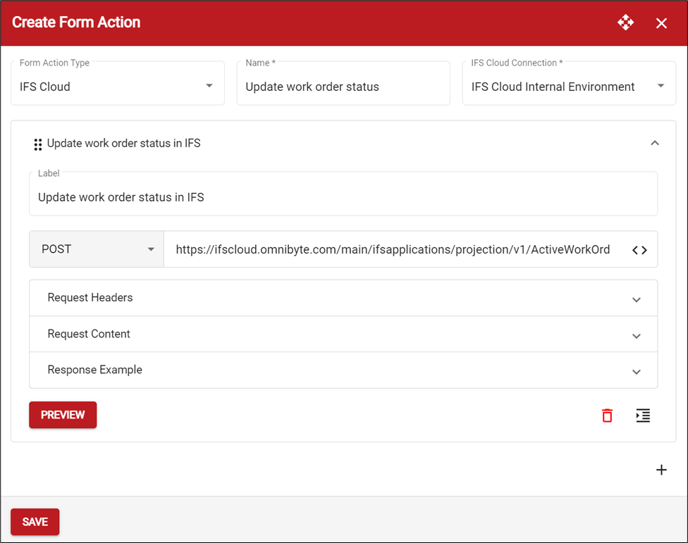688x543 pixels.
Task: Click the PREVIEW button
Action: click(63, 415)
